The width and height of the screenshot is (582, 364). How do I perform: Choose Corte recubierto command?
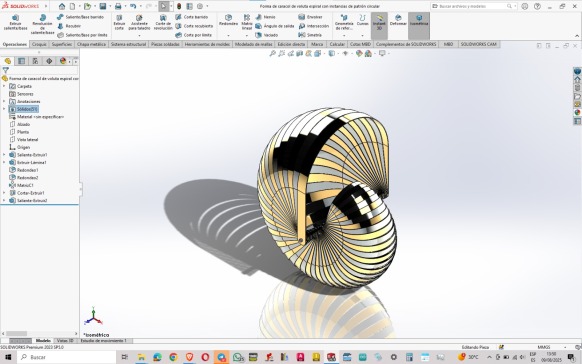click(x=194, y=26)
